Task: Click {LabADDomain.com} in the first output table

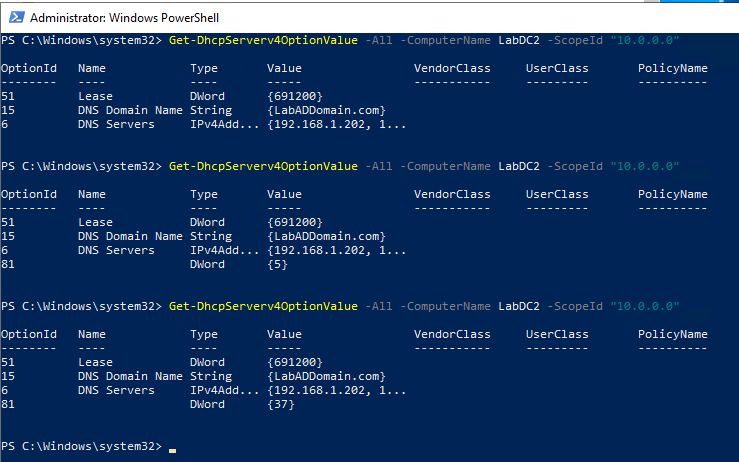Action: 327,110
